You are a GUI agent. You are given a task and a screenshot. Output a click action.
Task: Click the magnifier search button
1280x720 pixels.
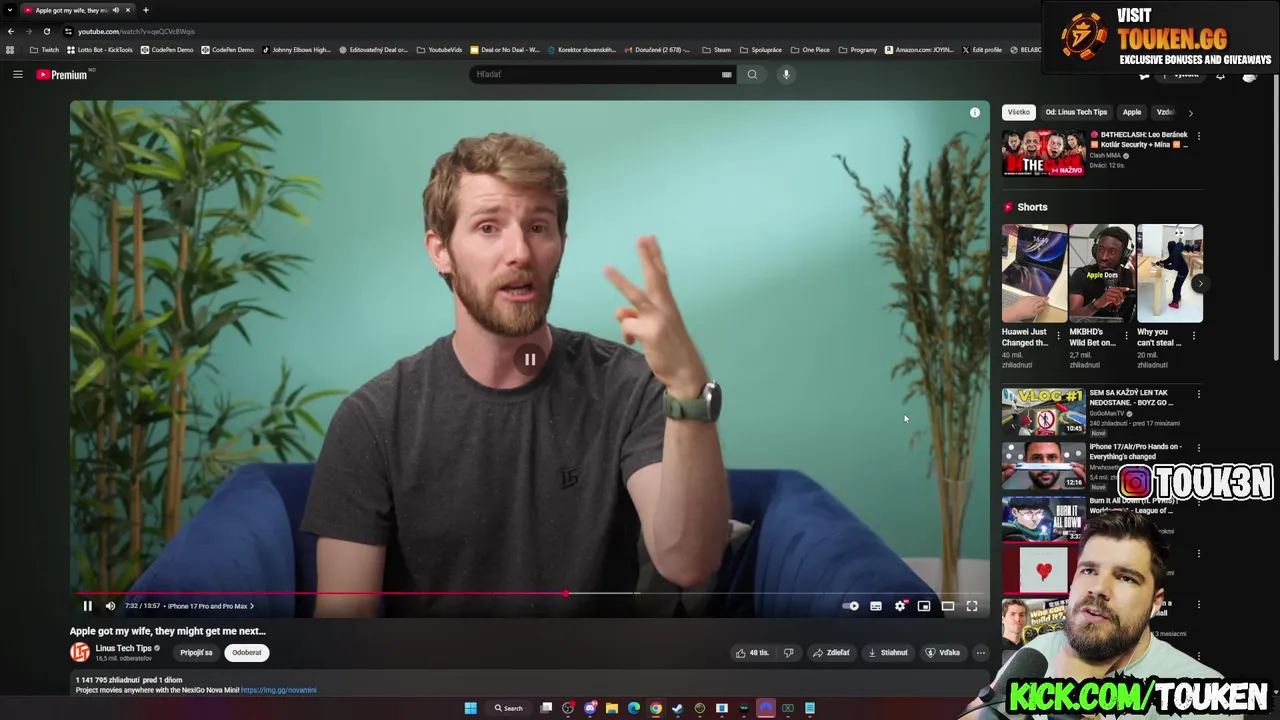752,74
